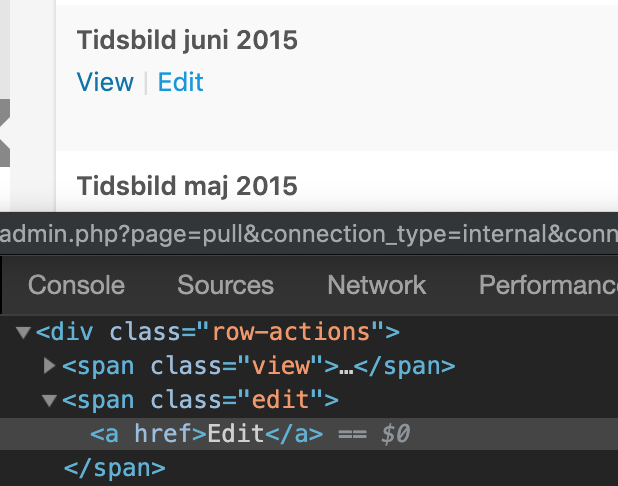The width and height of the screenshot is (618, 486).
Task: Open the Performance tab
Action: [x=548, y=285]
